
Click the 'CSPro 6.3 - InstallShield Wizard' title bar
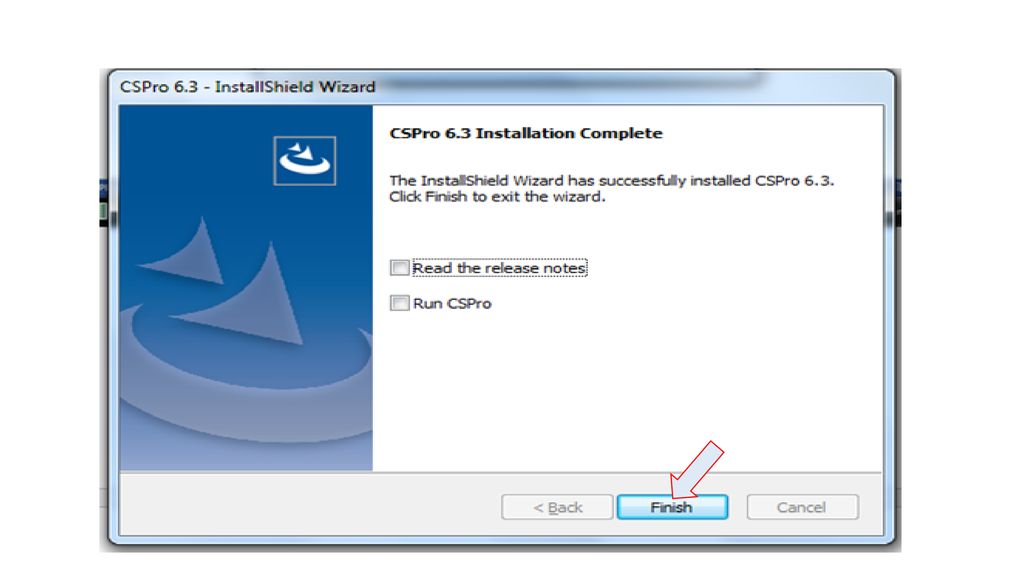click(248, 87)
